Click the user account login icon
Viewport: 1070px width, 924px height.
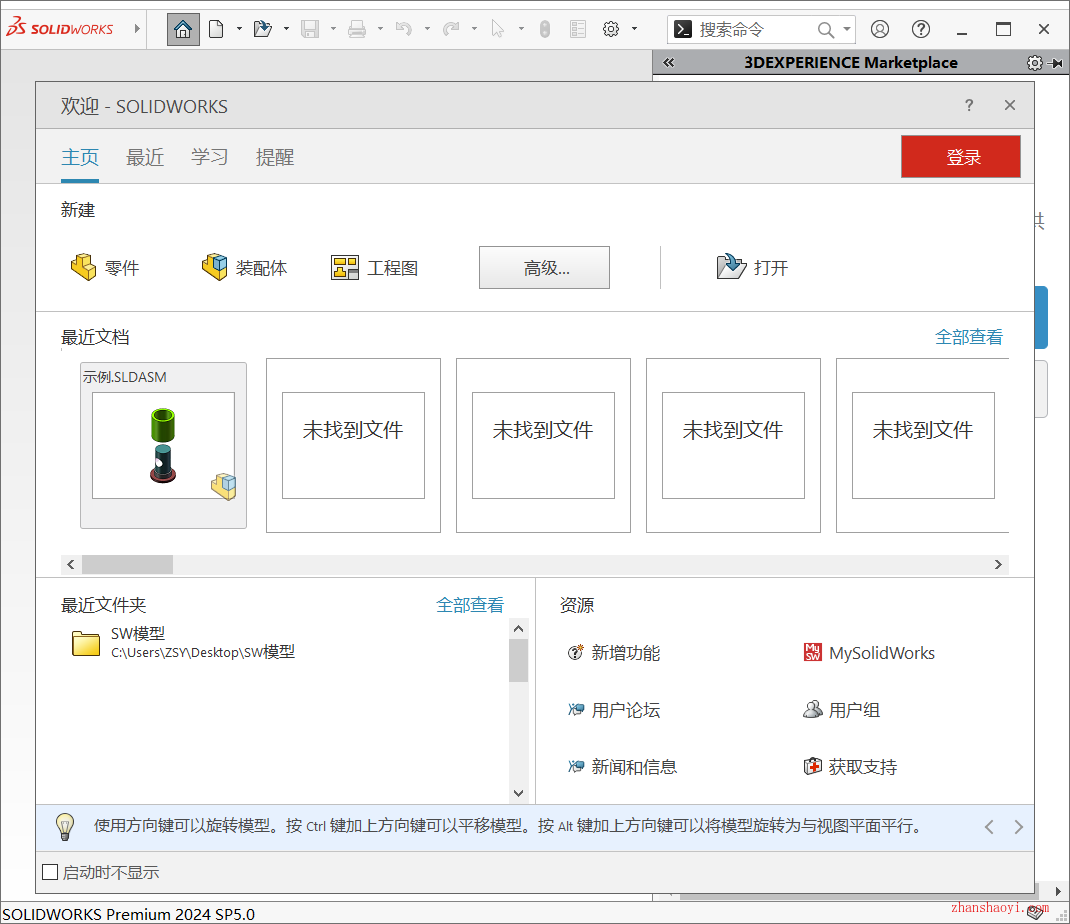click(880, 29)
